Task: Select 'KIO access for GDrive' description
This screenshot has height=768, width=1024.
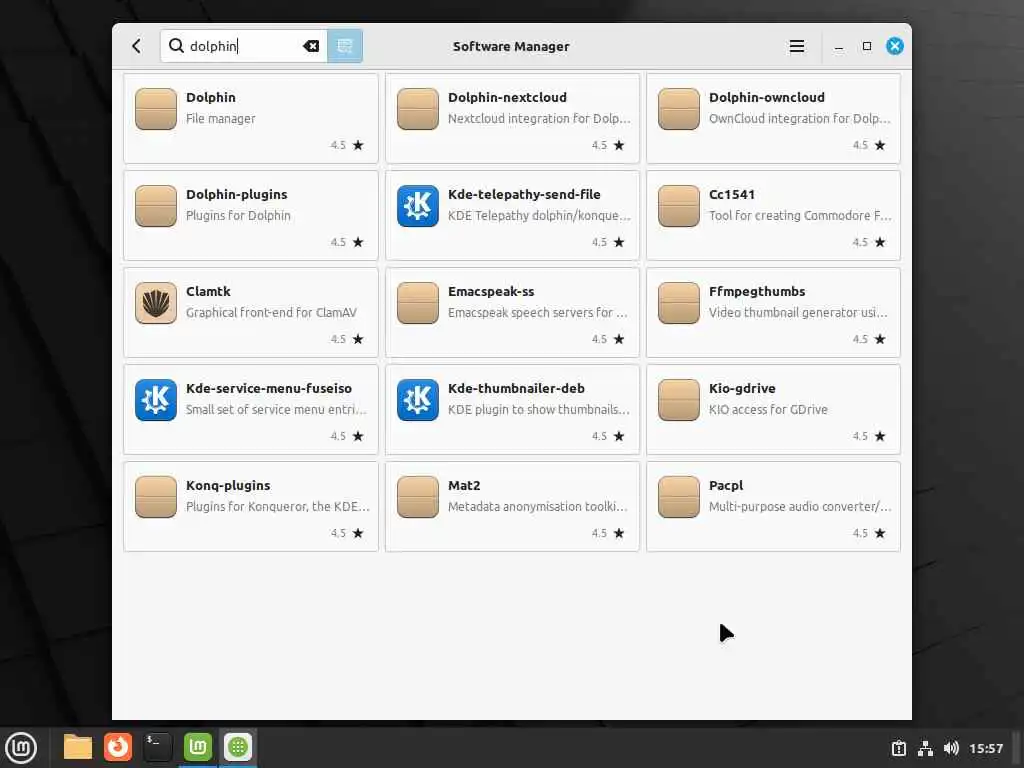Action: pos(768,409)
